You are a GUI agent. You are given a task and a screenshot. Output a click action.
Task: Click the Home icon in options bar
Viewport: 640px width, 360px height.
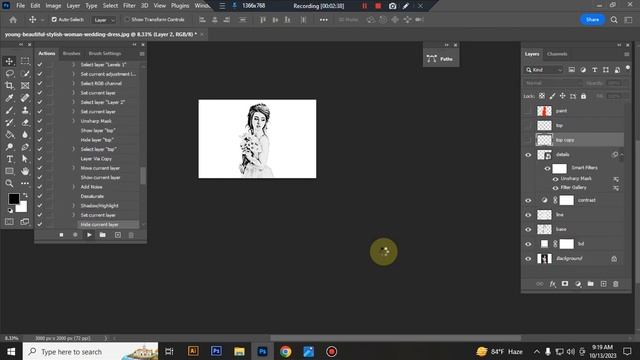point(13,20)
